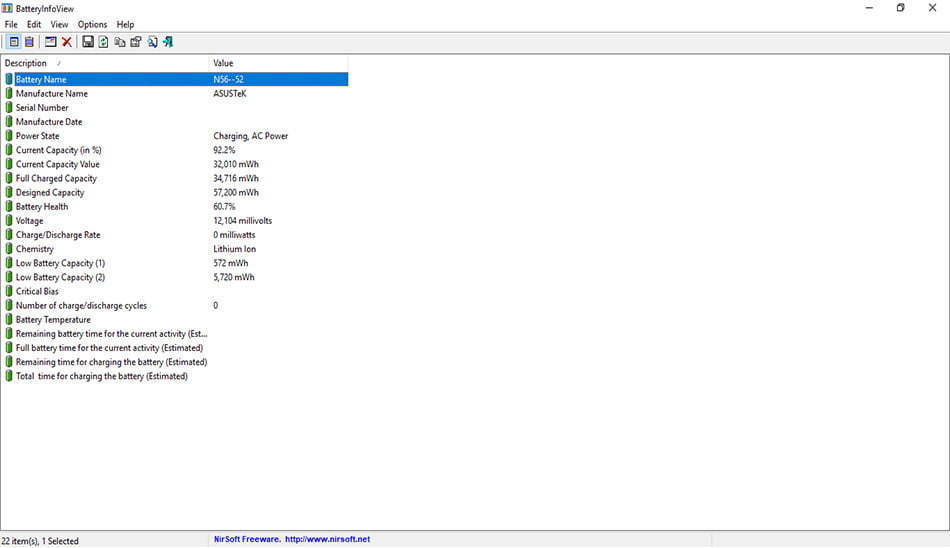950x548 pixels.
Task: Copy selected items using the toolbar copy icon
Action: click(x=120, y=42)
